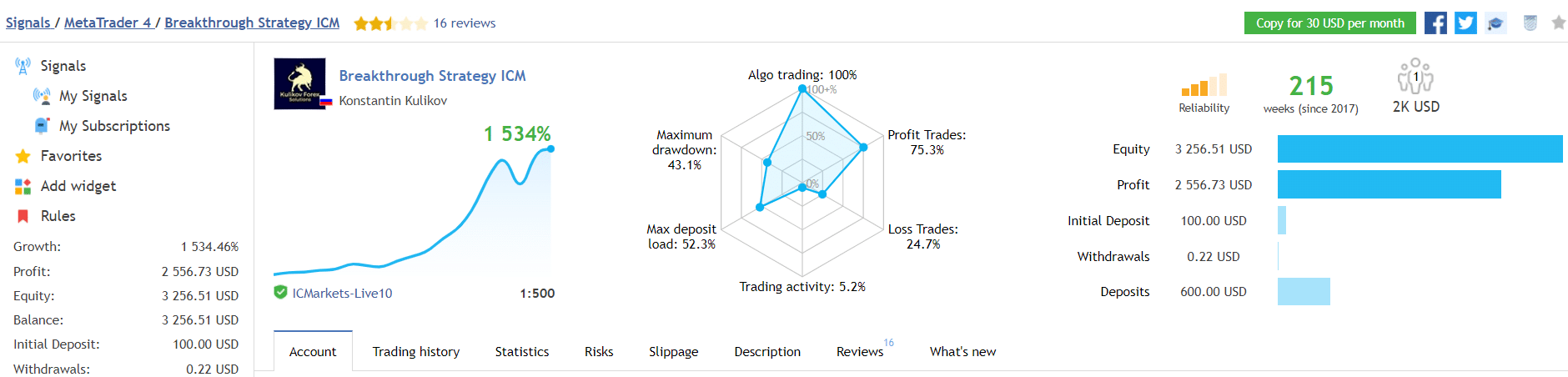Select the Risks tab
Screen dimensions: 1568x377
click(599, 352)
